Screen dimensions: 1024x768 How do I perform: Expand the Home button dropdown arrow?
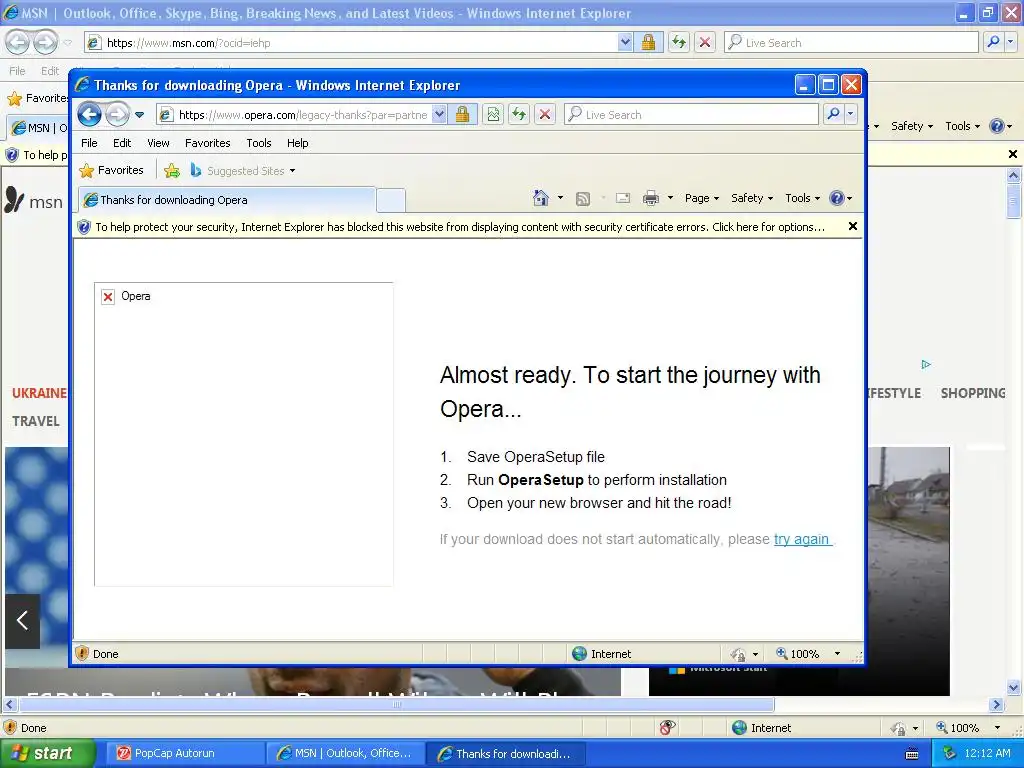[x=560, y=198]
